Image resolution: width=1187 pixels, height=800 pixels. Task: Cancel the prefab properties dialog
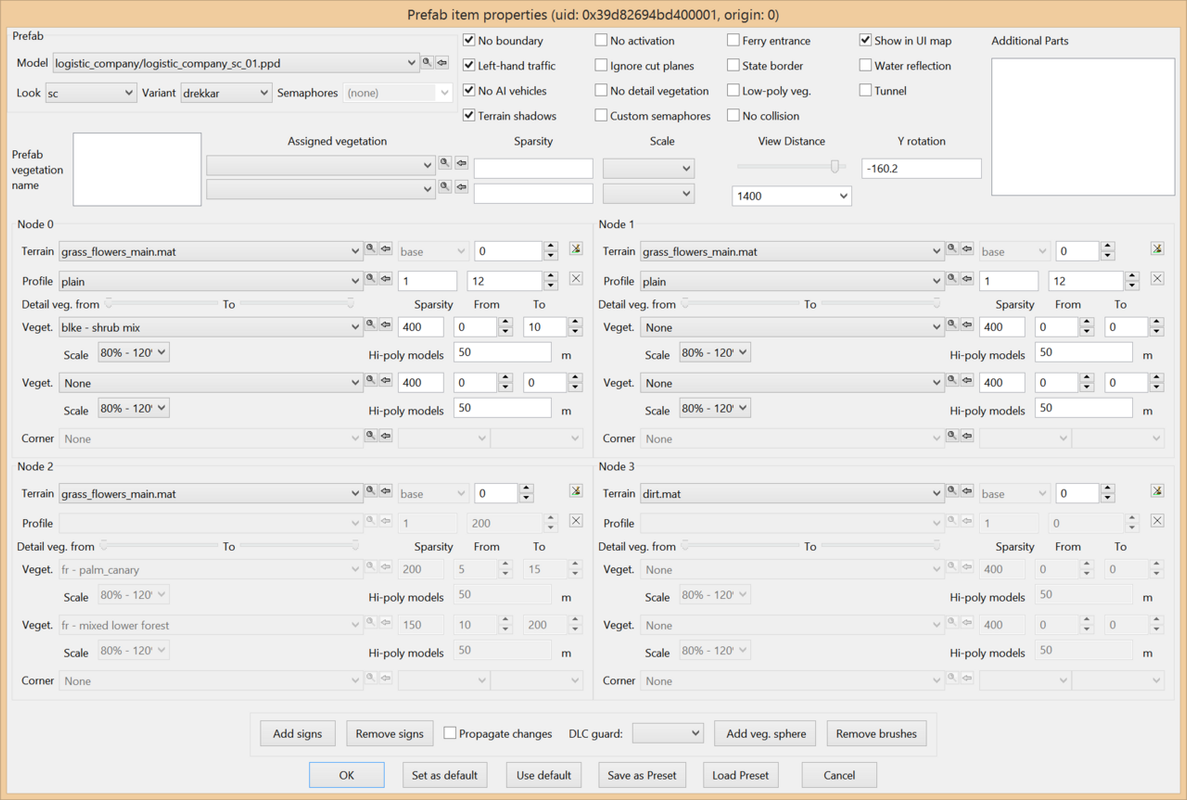(839, 775)
